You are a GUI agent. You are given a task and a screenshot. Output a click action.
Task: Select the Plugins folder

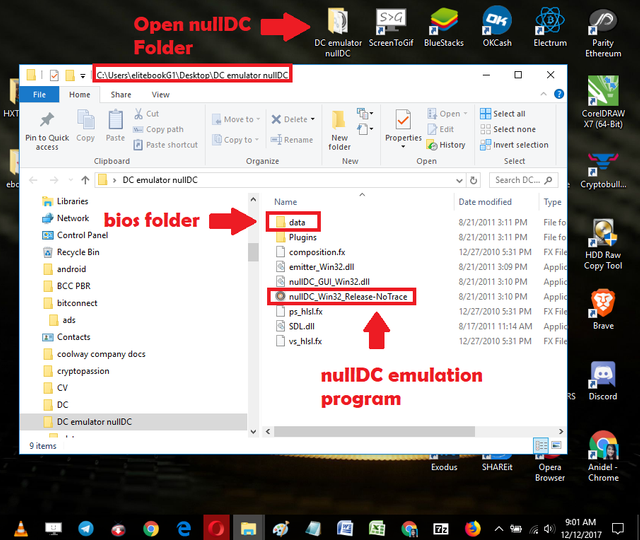click(x=296, y=237)
